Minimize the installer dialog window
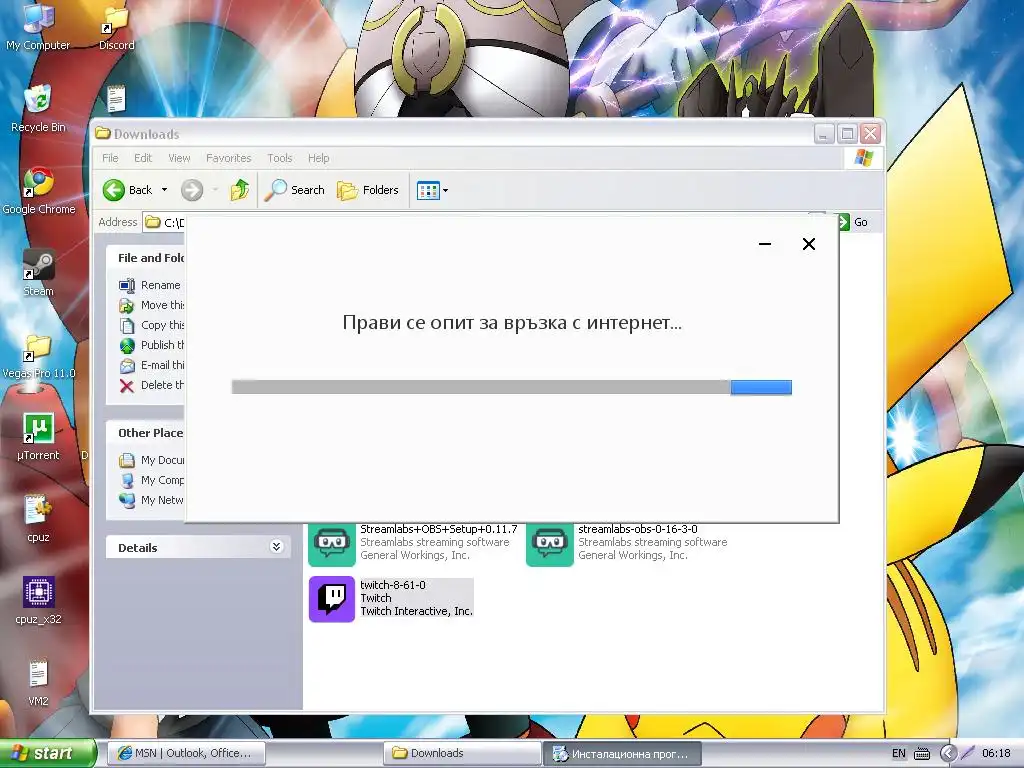Screen dimensions: 1024x768 pyautogui.click(x=765, y=244)
